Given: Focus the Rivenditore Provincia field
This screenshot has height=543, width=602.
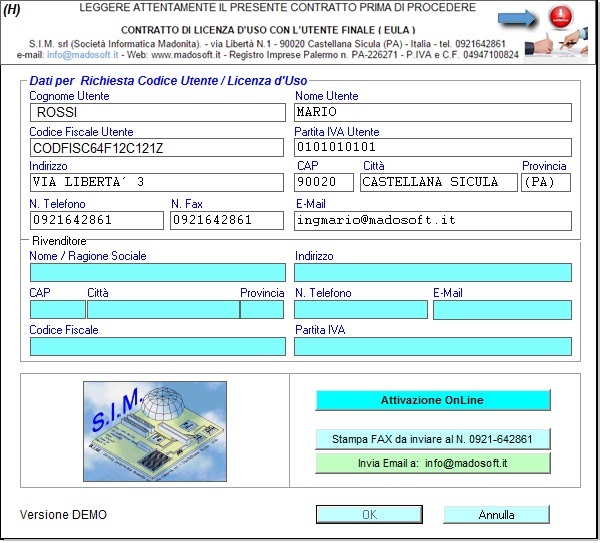Looking at the screenshot, I should click(262, 310).
